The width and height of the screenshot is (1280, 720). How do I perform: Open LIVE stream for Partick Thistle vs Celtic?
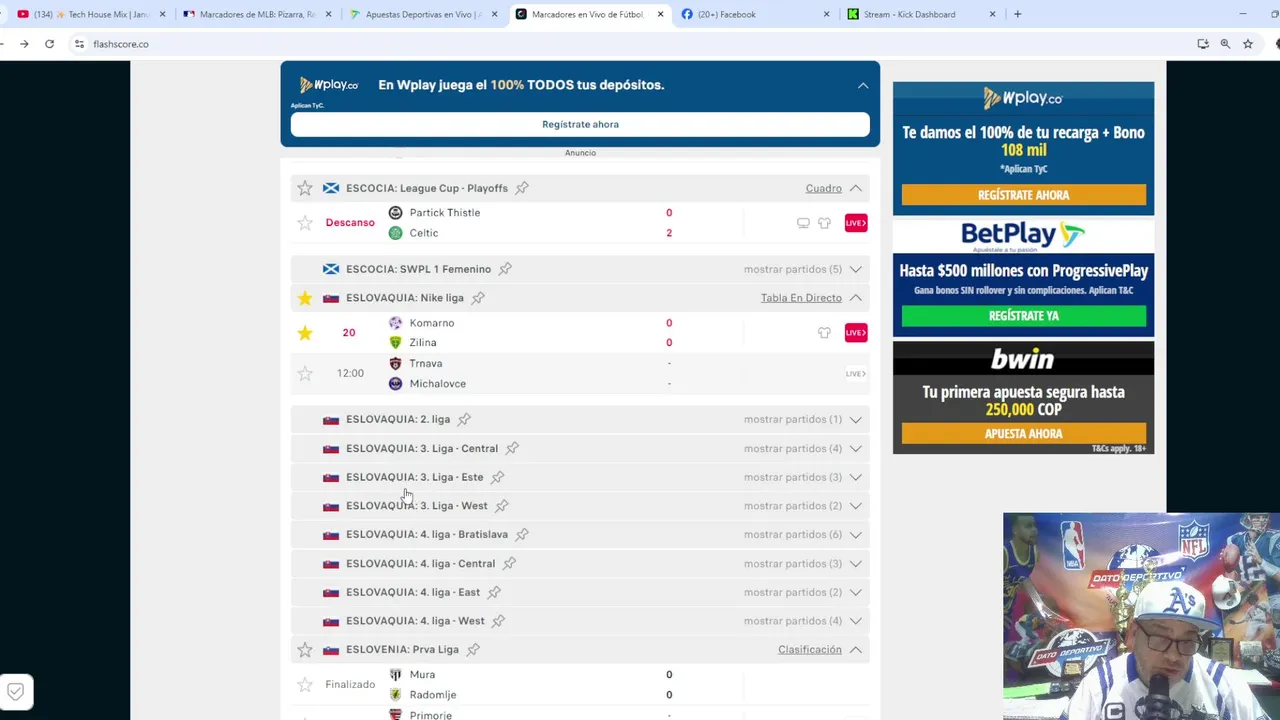coord(856,223)
